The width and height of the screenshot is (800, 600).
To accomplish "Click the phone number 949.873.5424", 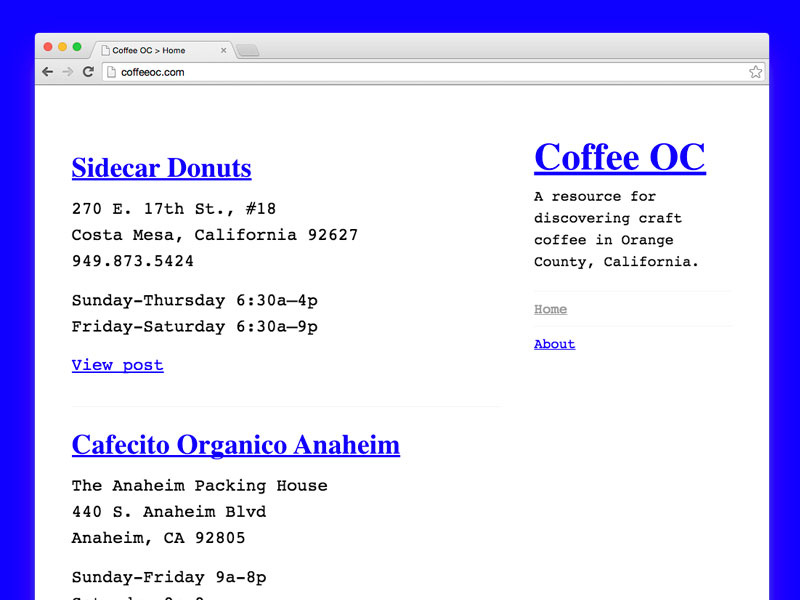I will [x=133, y=261].
